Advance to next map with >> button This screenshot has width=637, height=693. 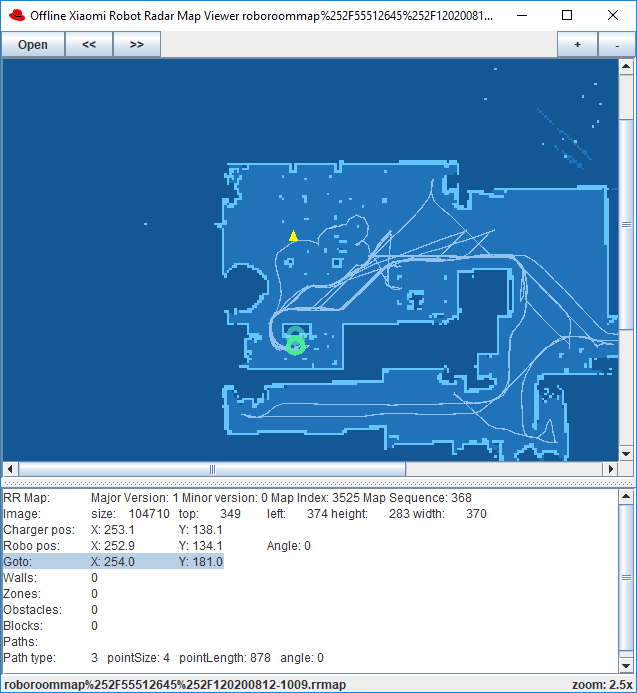[137, 45]
